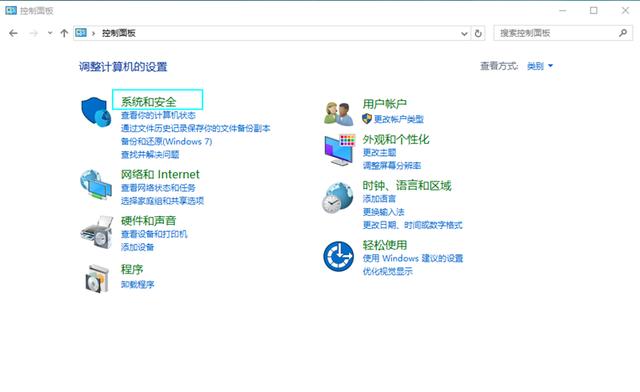Open the System and Security shield icon

96,111
